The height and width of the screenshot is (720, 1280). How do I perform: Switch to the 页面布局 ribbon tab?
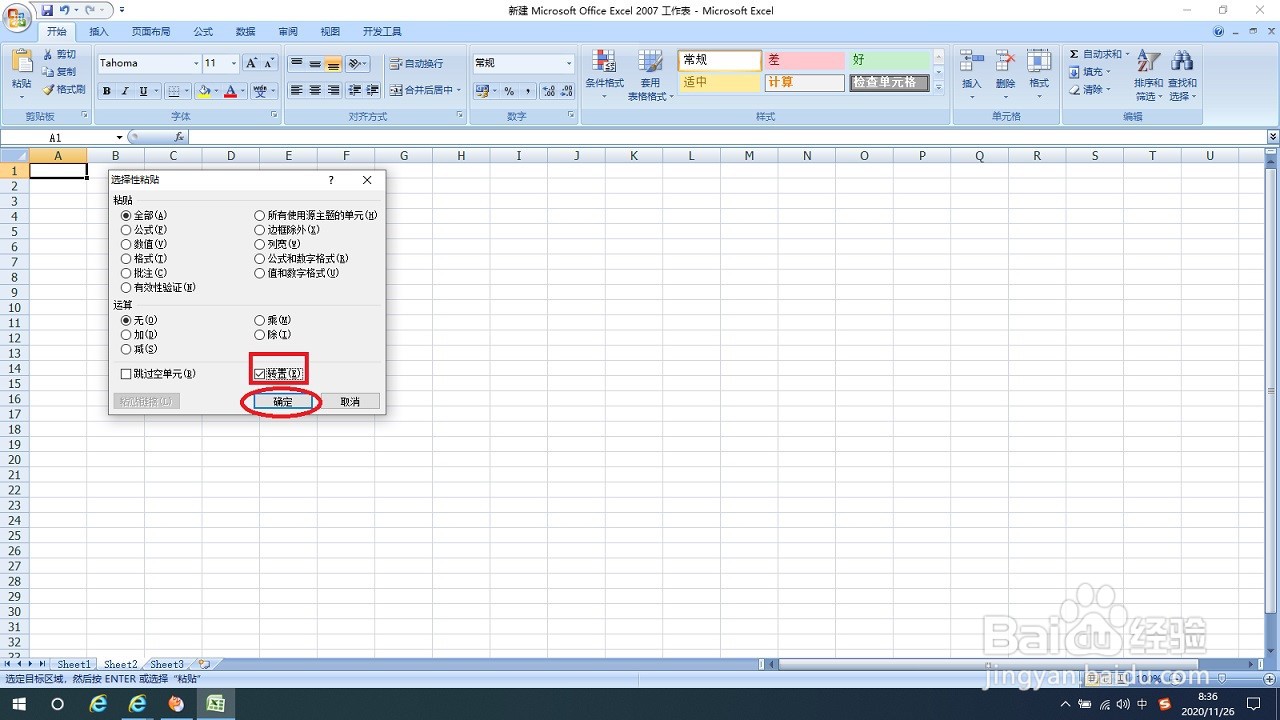click(150, 32)
